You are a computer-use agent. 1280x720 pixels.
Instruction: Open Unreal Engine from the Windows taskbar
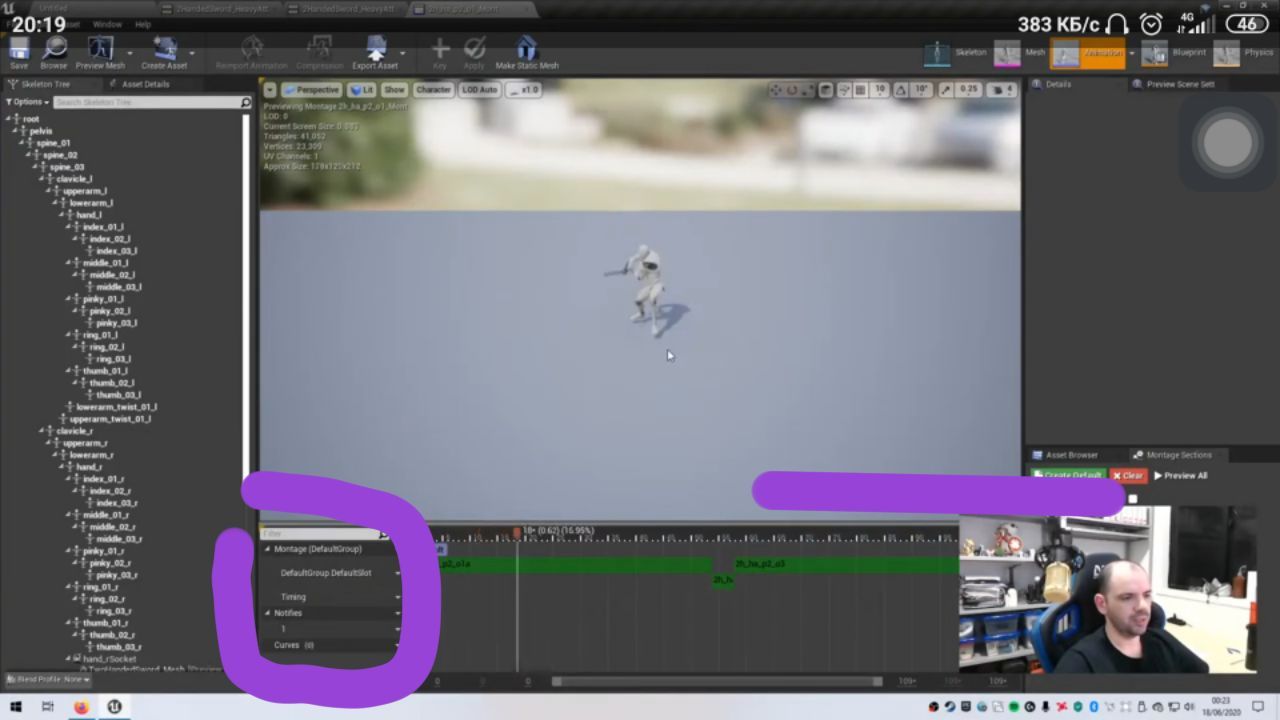point(115,707)
